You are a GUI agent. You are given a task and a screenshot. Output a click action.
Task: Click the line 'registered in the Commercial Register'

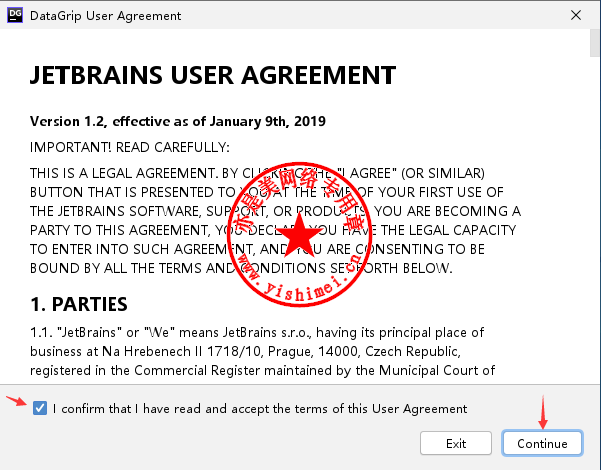263,370
